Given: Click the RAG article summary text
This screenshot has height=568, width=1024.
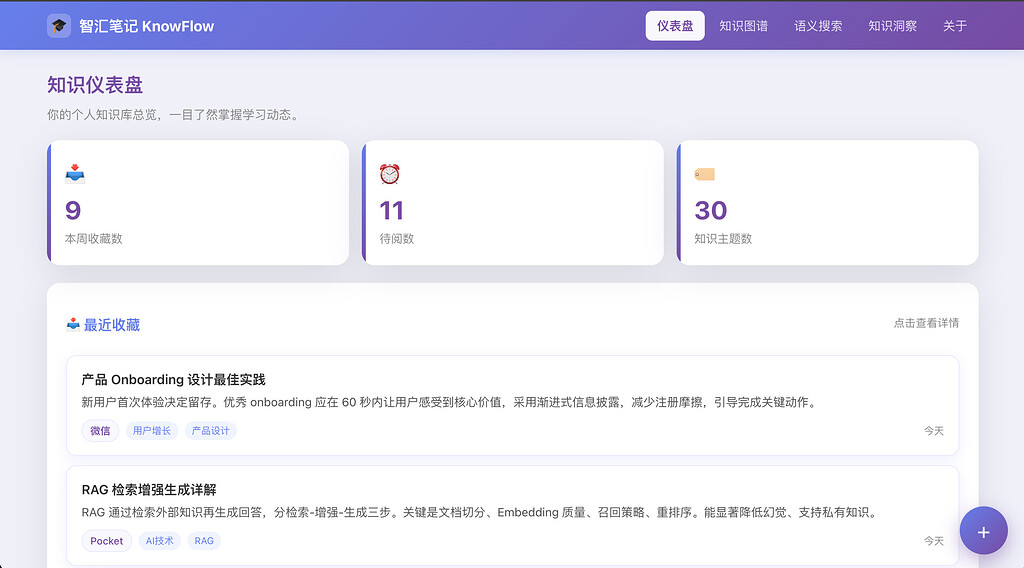Looking at the screenshot, I should click(481, 513).
